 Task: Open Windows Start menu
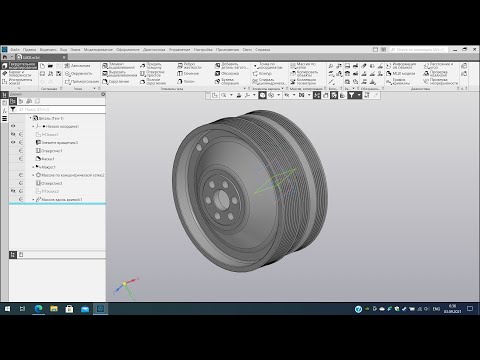(x=7, y=309)
